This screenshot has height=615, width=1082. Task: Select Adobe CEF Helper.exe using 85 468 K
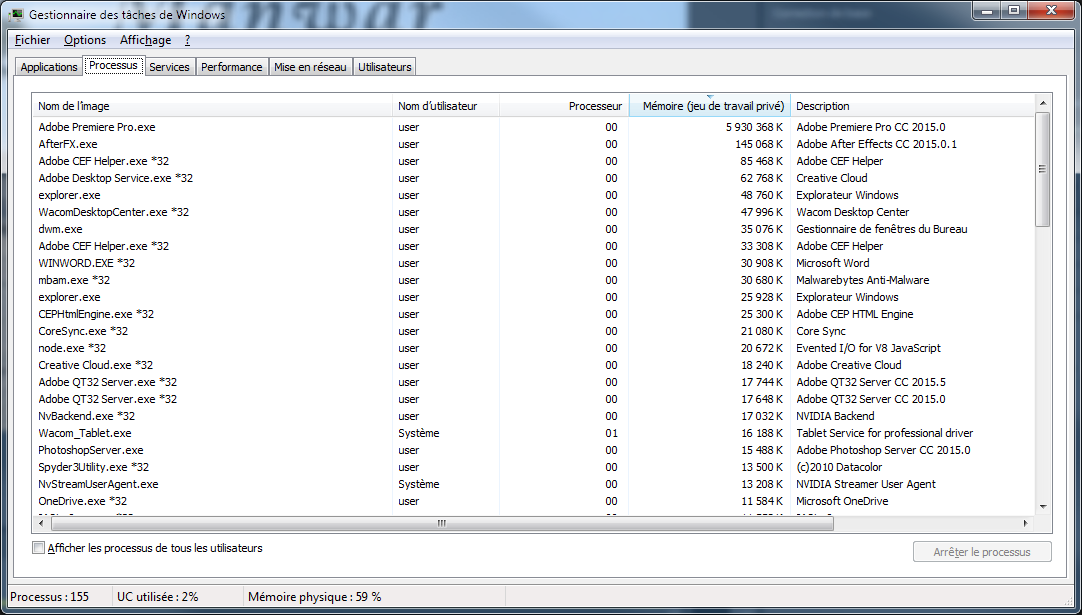pyautogui.click(x=533, y=161)
